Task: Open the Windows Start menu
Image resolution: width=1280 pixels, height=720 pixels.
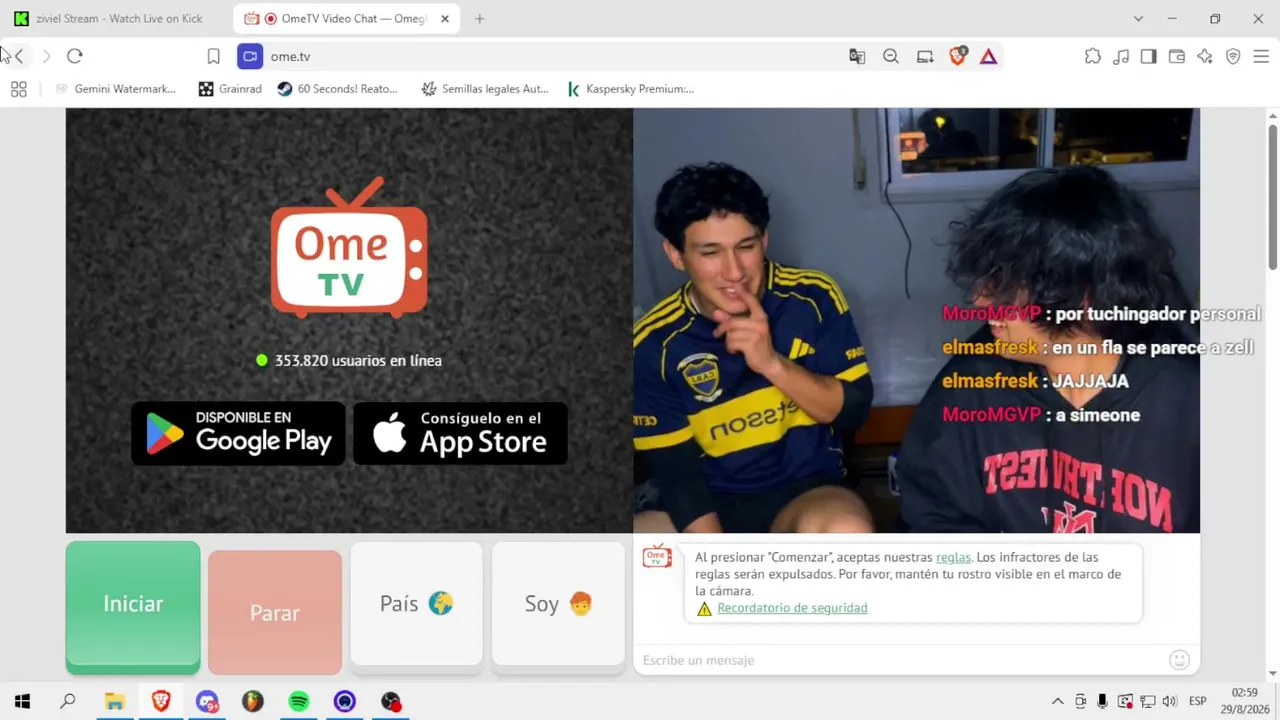Action: 22,701
